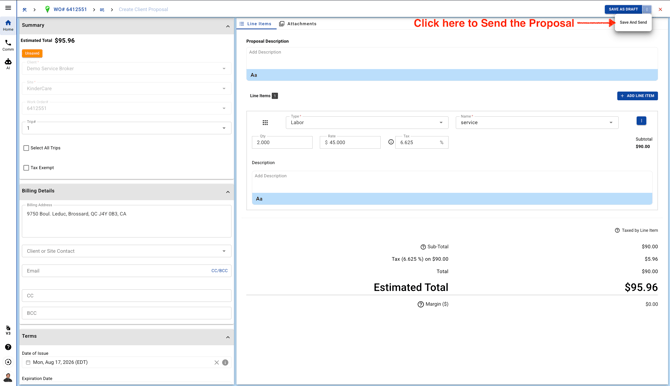
Task: Enable the Tax Exempt checkbox
Action: point(26,168)
